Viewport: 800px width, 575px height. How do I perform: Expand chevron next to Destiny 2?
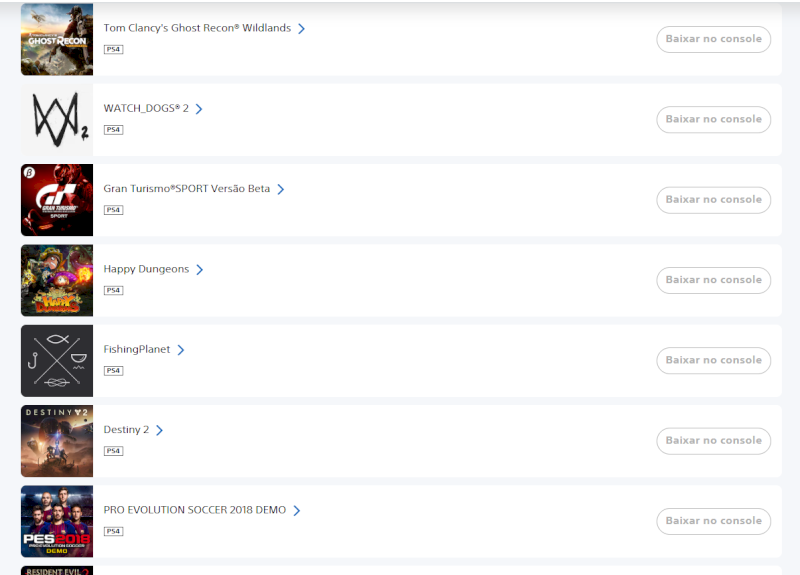coord(159,430)
